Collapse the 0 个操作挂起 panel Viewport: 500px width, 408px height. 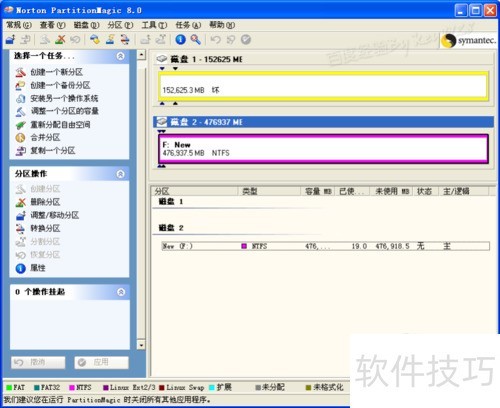121,292
